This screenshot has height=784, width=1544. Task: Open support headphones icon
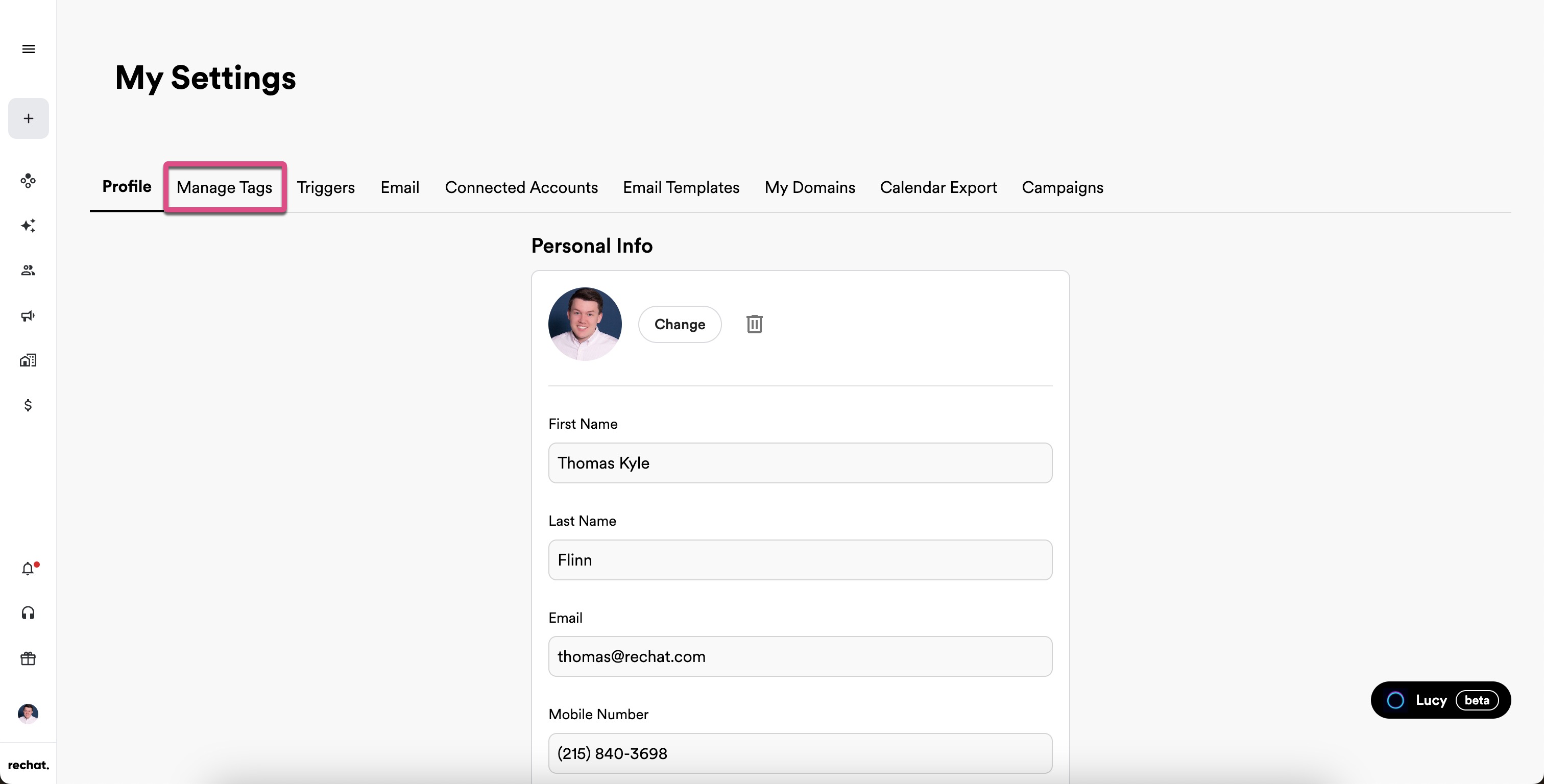click(28, 612)
